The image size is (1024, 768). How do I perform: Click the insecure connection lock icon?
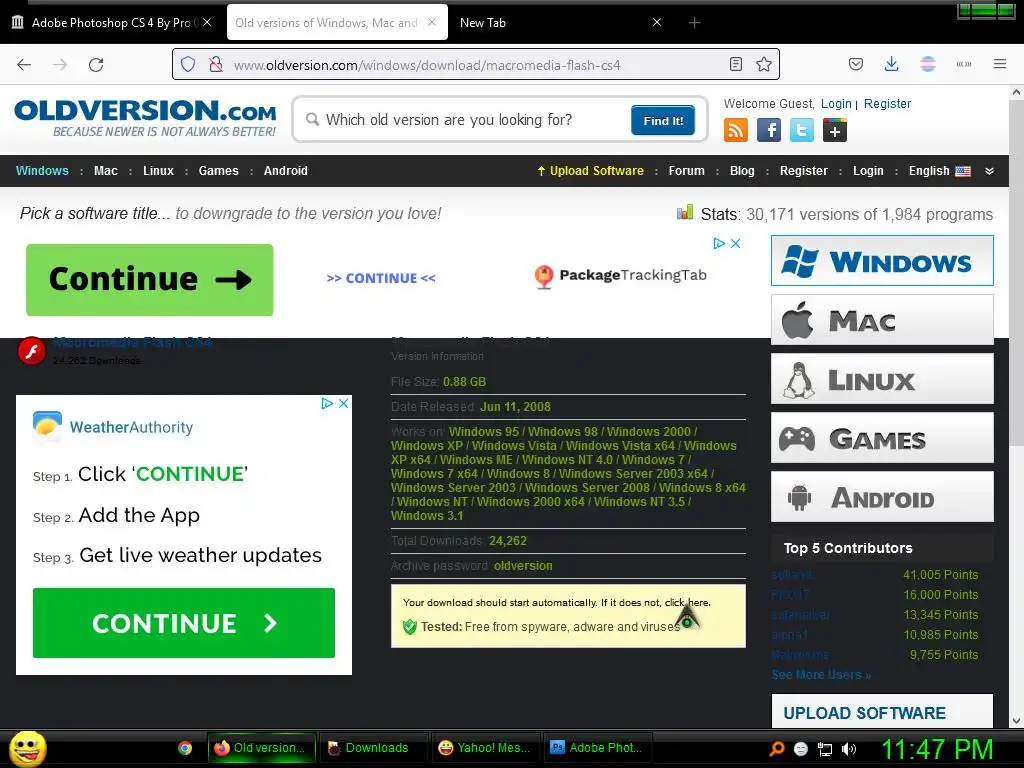click(x=215, y=64)
